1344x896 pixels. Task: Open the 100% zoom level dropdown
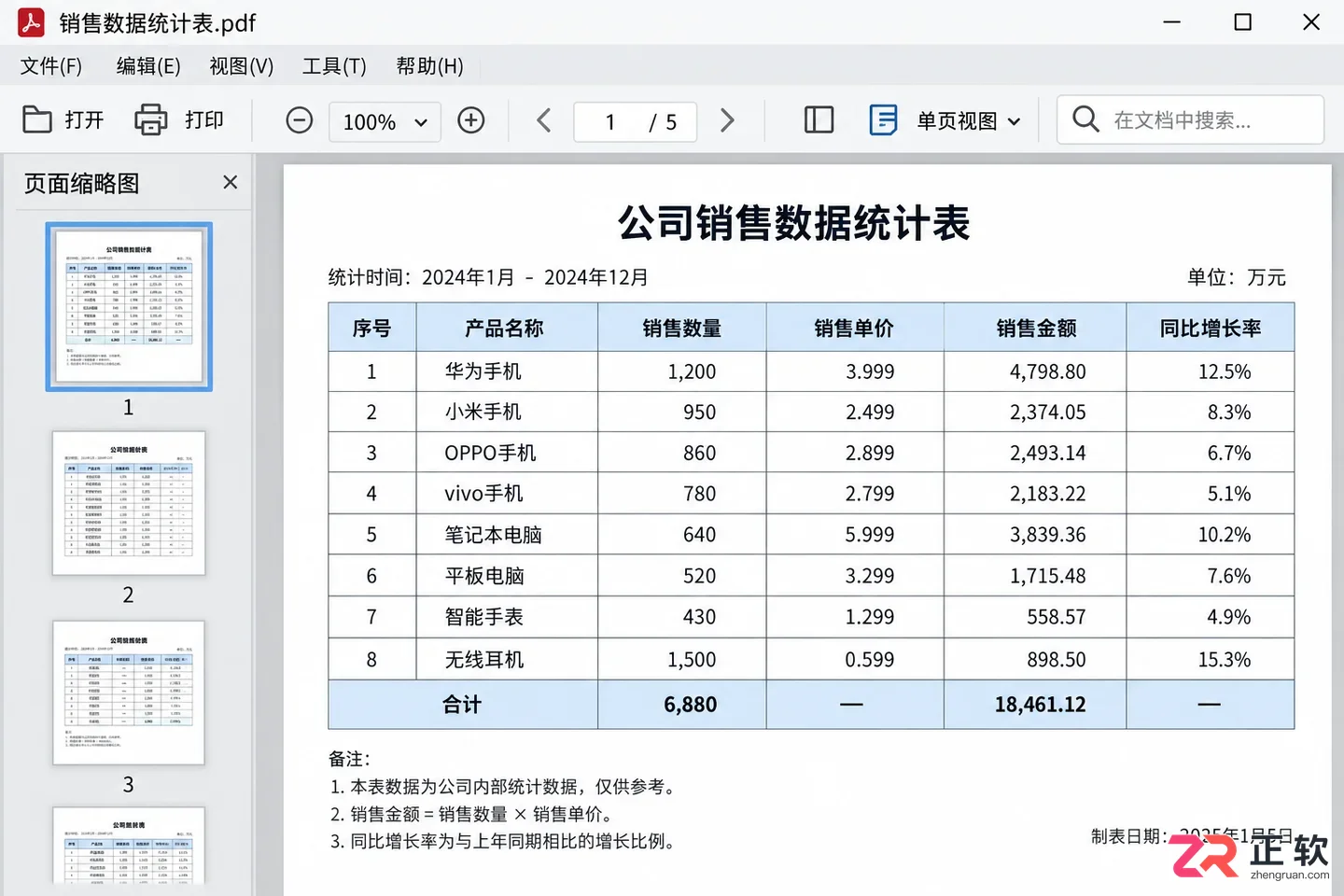point(385,122)
